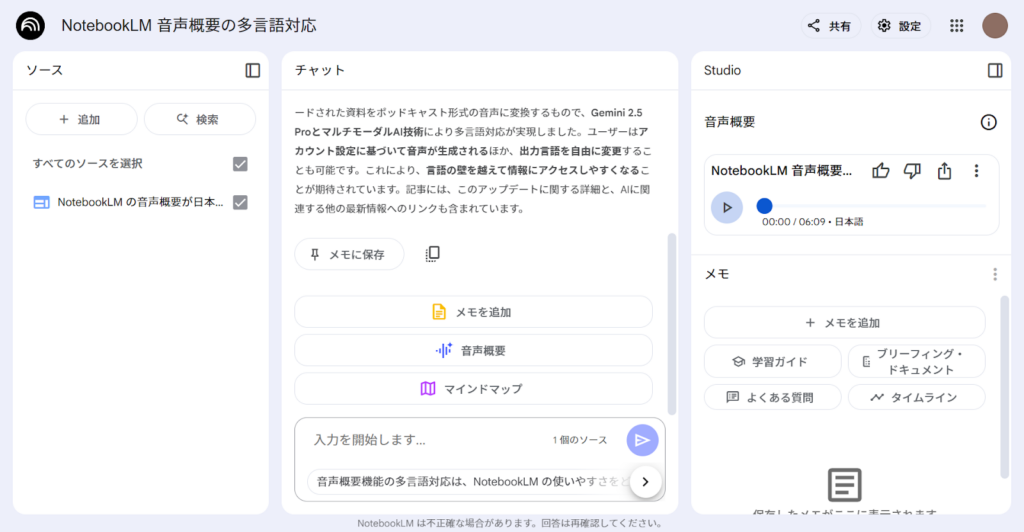
Task: Toggle すべてのソースを選択 checkbox
Action: (x=240, y=164)
